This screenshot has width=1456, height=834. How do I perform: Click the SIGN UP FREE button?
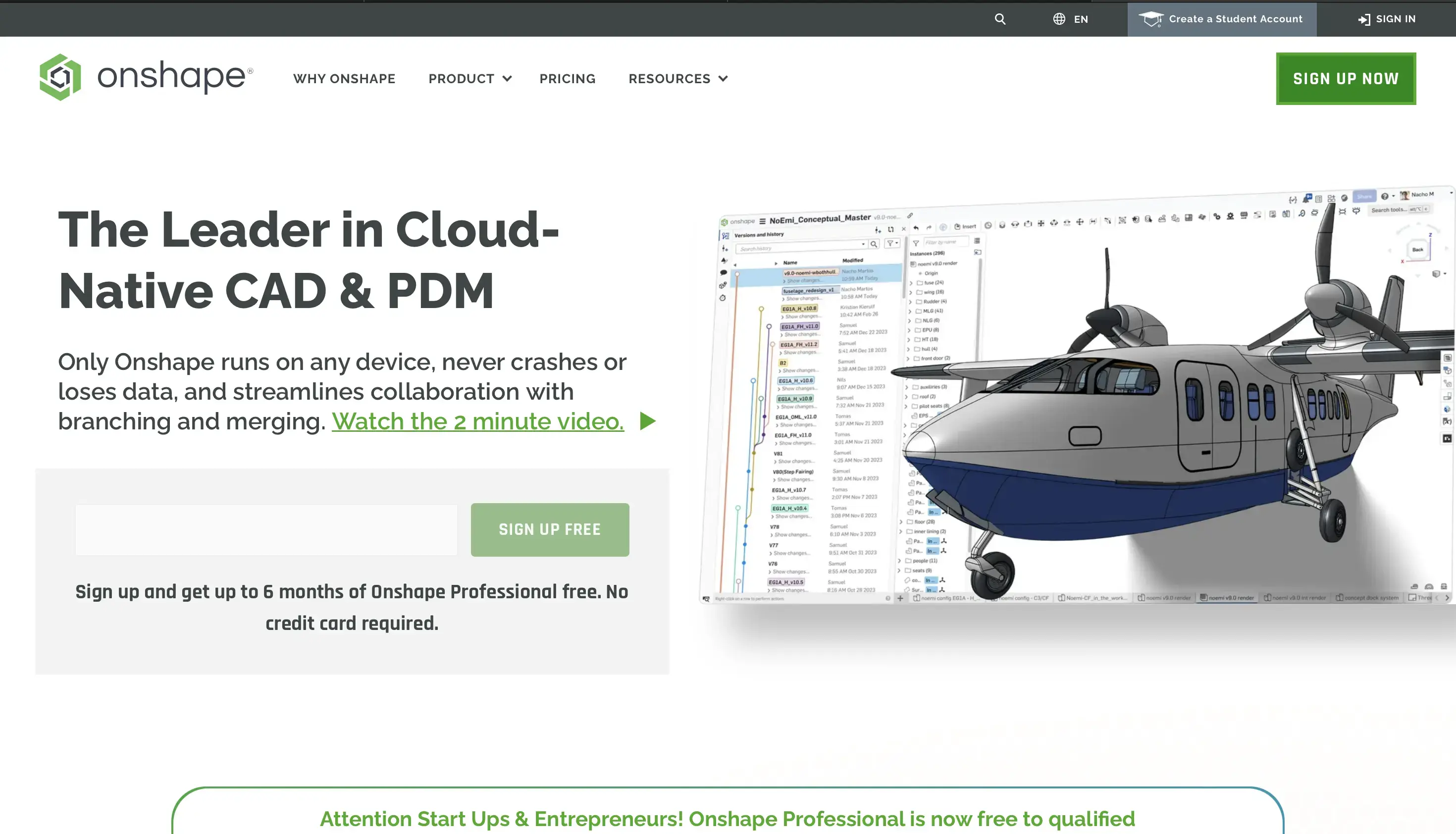coord(549,529)
